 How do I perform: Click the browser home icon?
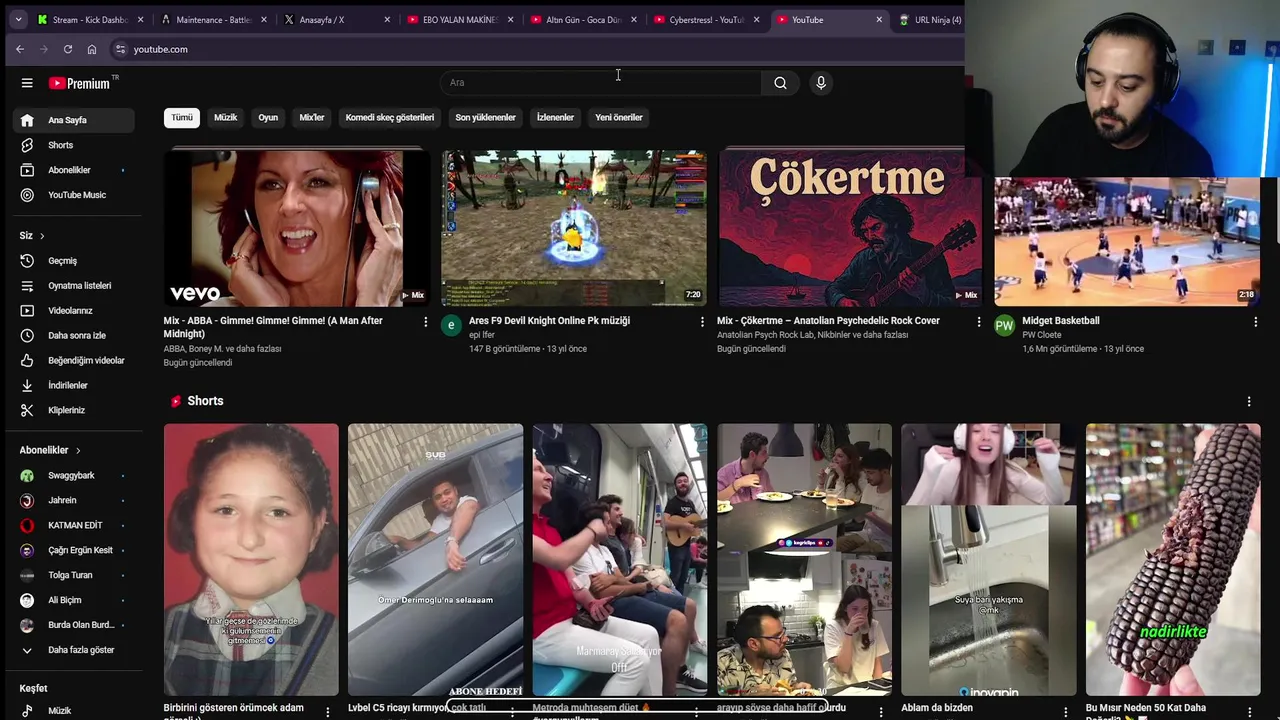click(x=92, y=49)
